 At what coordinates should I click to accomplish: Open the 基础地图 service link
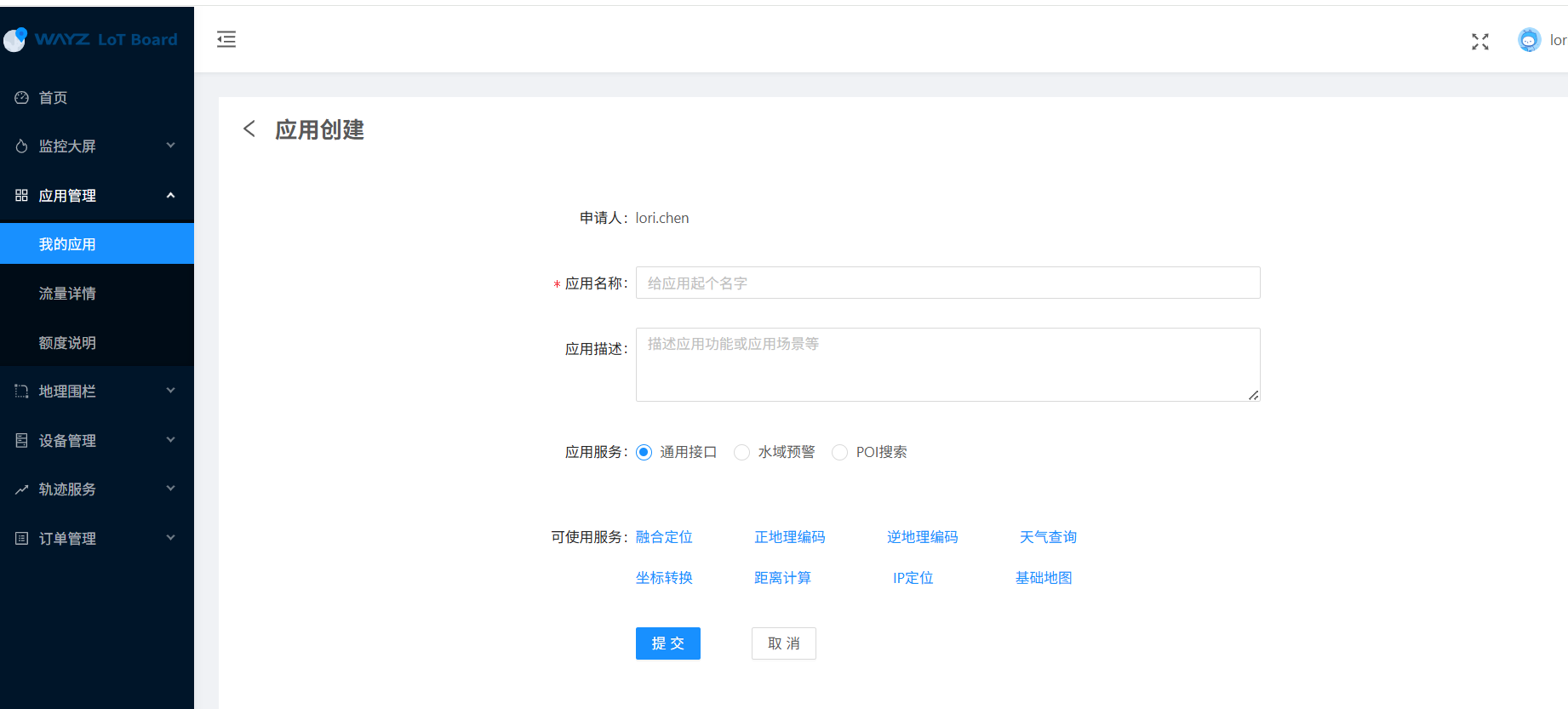tap(1044, 578)
